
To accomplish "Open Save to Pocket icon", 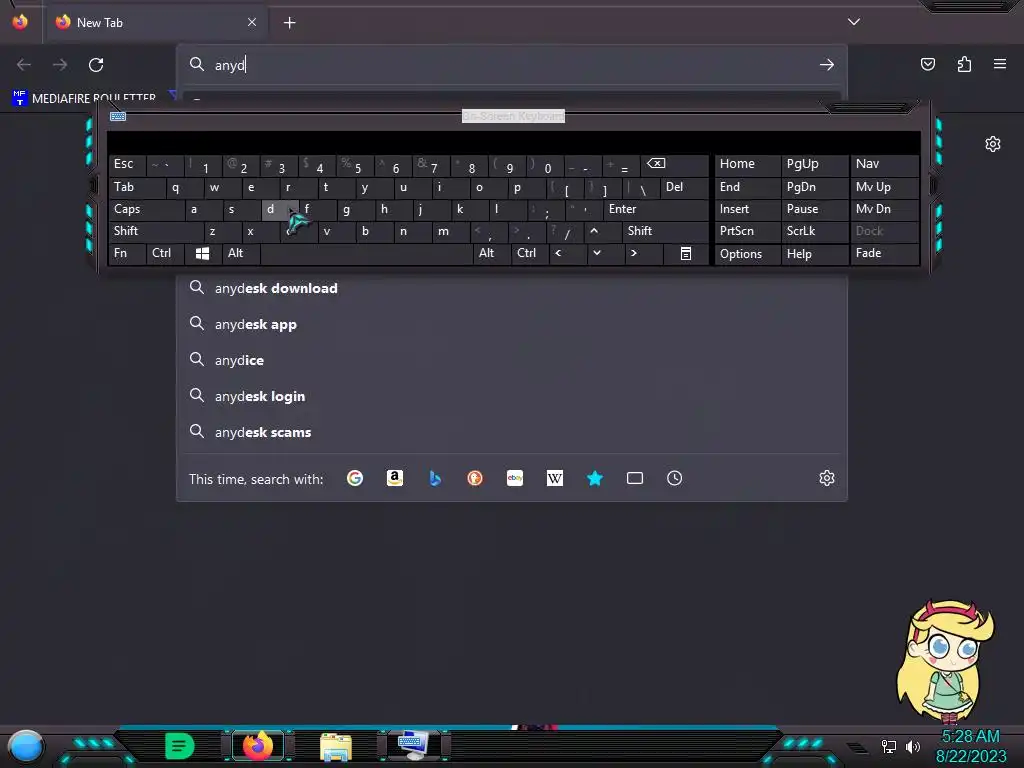I will 927,64.
